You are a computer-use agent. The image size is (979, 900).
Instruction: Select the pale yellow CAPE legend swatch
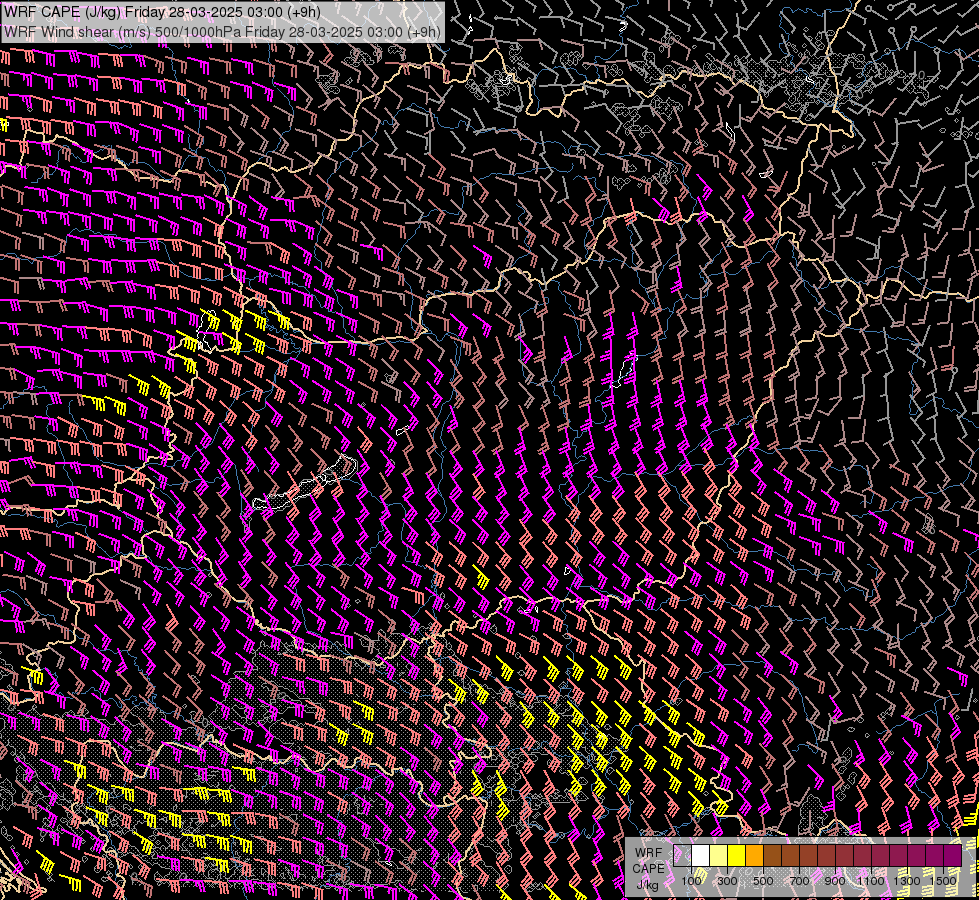point(719,855)
